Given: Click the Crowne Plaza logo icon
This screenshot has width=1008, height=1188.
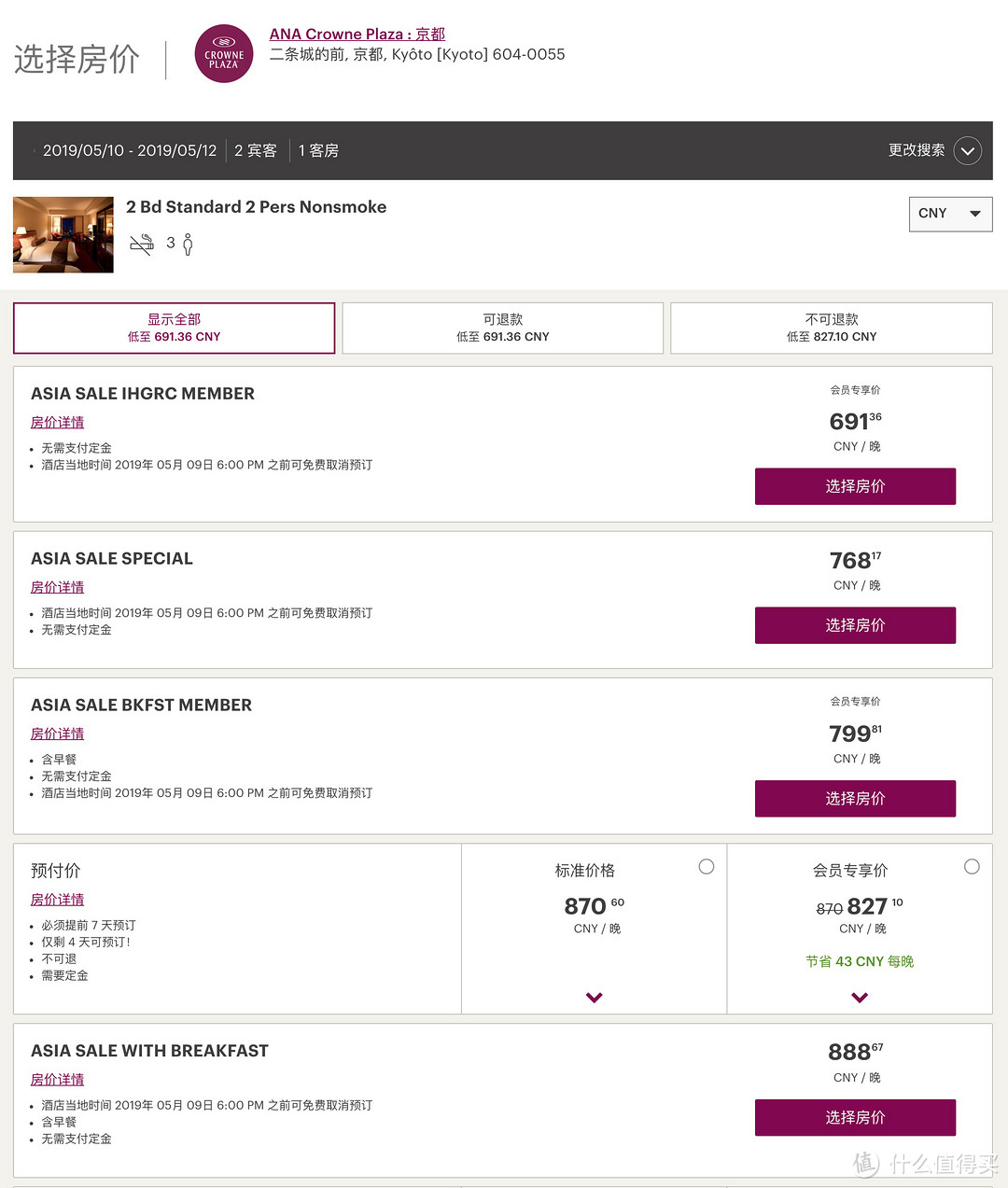Looking at the screenshot, I should point(224,54).
